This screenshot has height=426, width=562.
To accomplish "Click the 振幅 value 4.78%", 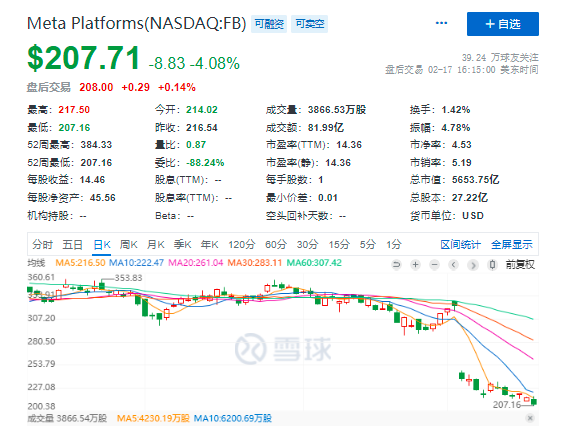I will 456,128.
